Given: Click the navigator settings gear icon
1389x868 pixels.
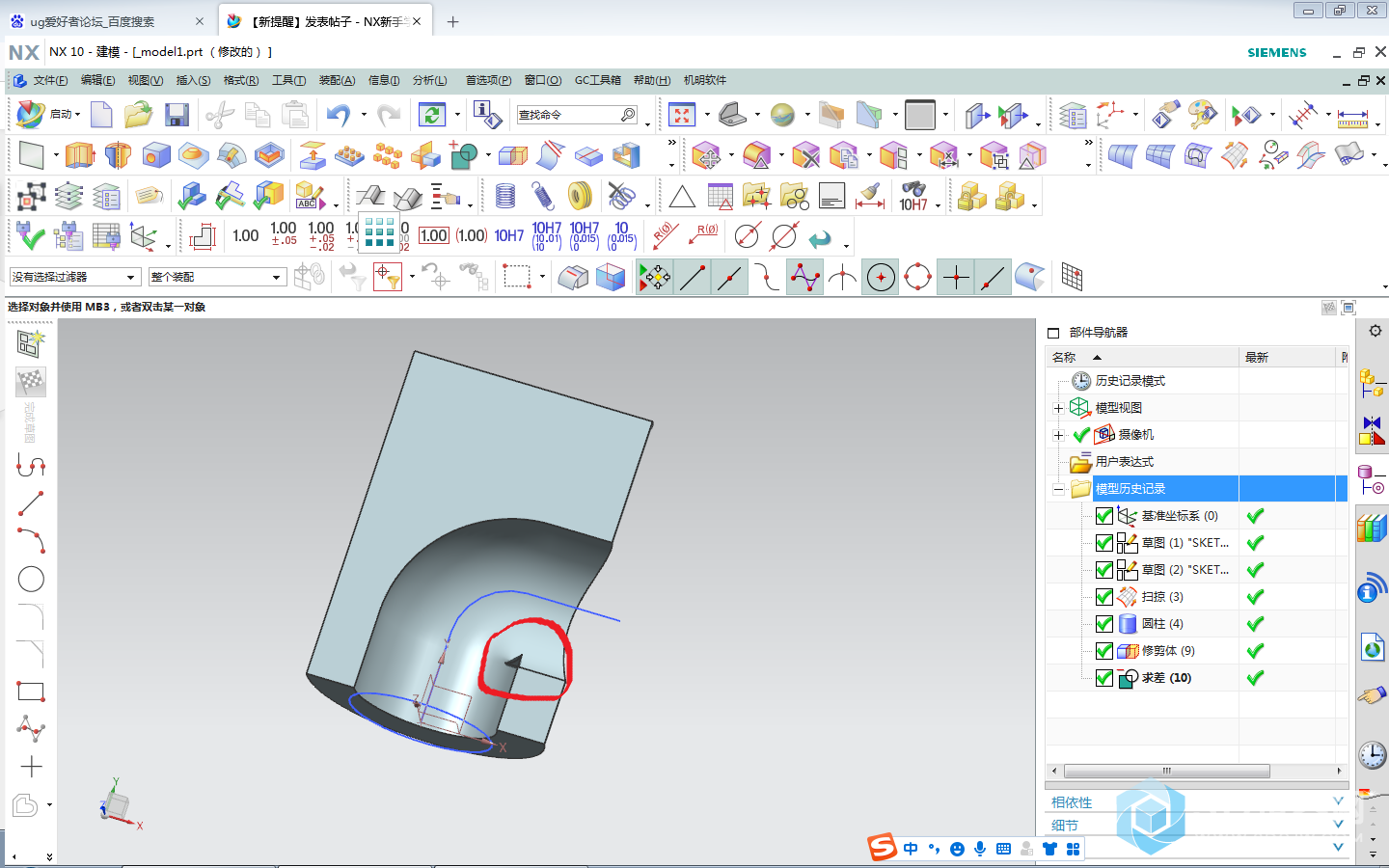Looking at the screenshot, I should (x=1375, y=331).
